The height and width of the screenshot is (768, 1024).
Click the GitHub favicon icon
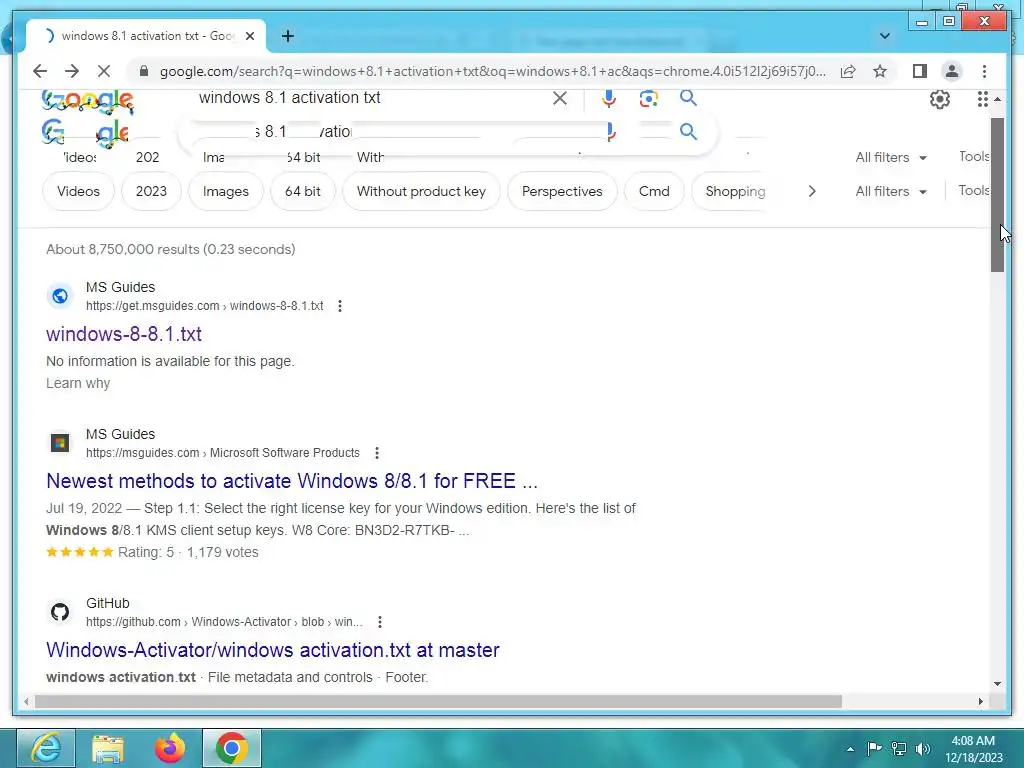click(60, 612)
